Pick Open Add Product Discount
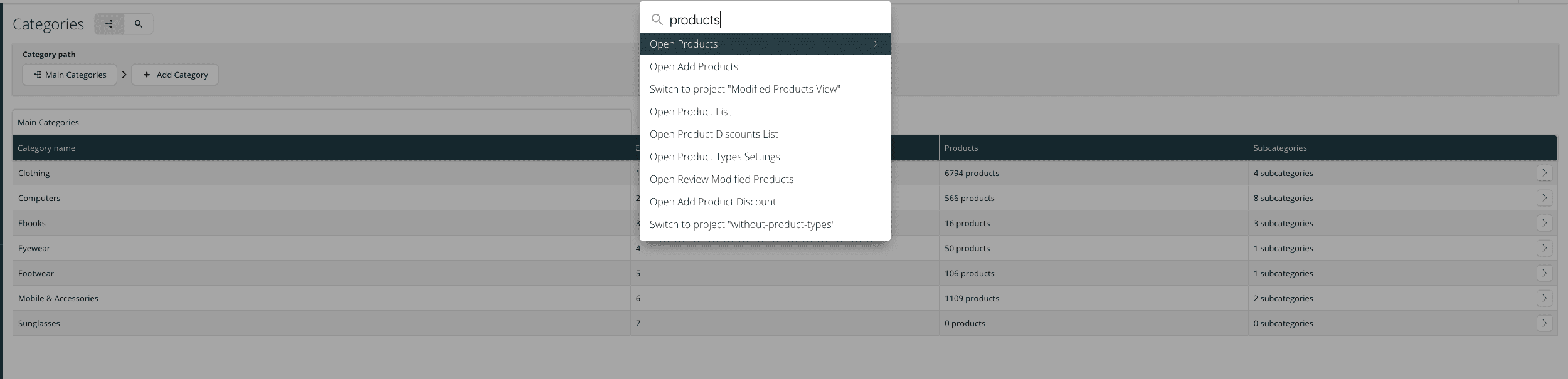The height and width of the screenshot is (379, 1568). pyautogui.click(x=712, y=202)
